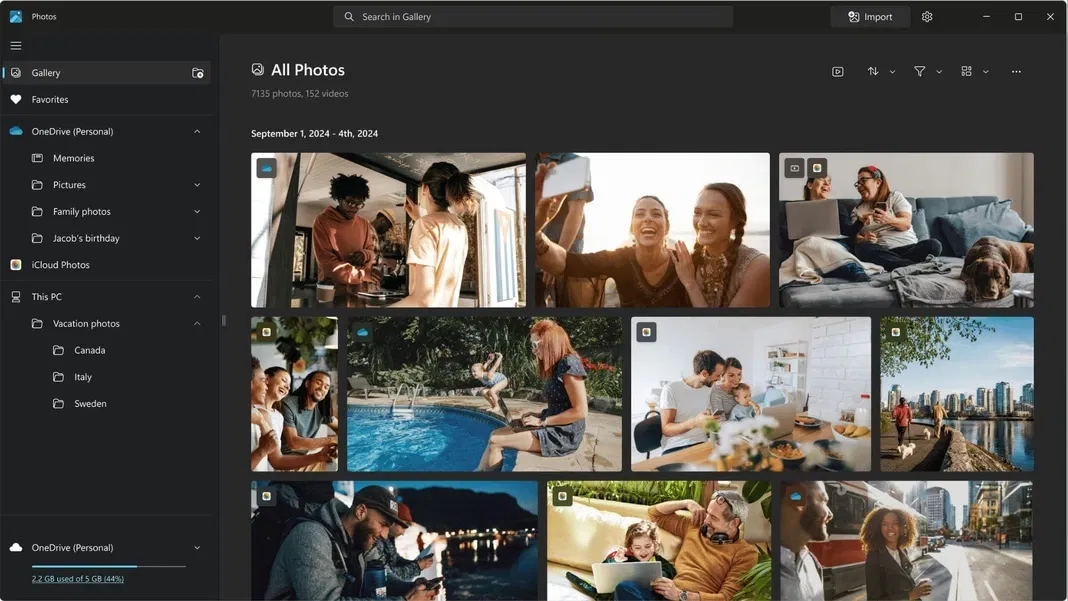This screenshot has width=1068, height=601.
Task: Collapse the Vacation photos tree
Action: coord(197,323)
